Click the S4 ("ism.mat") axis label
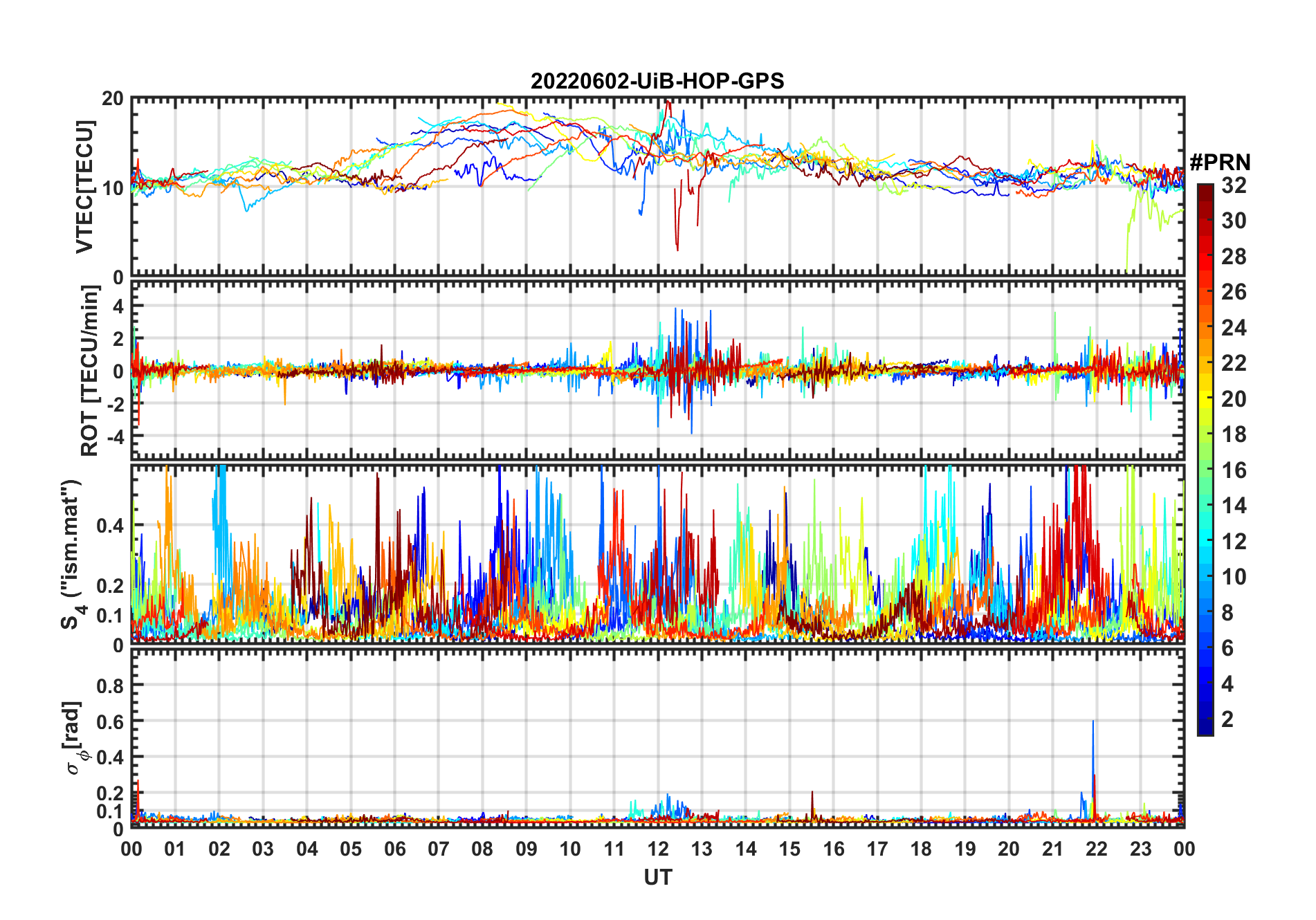Screen dimensions: 1316x920 click(71, 555)
